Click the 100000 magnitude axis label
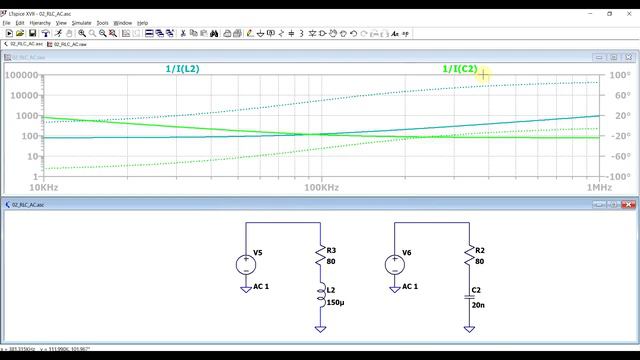Viewport: 640px width, 360px height. [22, 75]
